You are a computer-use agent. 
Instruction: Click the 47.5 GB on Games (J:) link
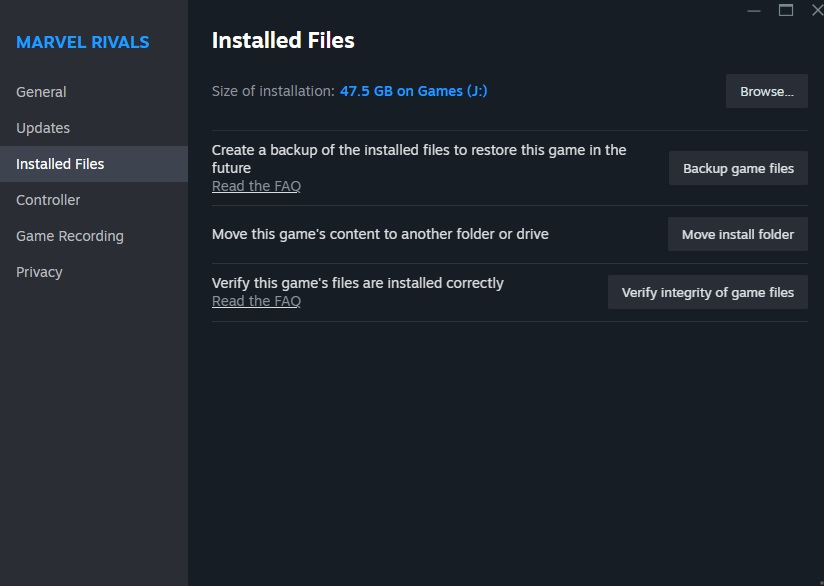click(412, 90)
